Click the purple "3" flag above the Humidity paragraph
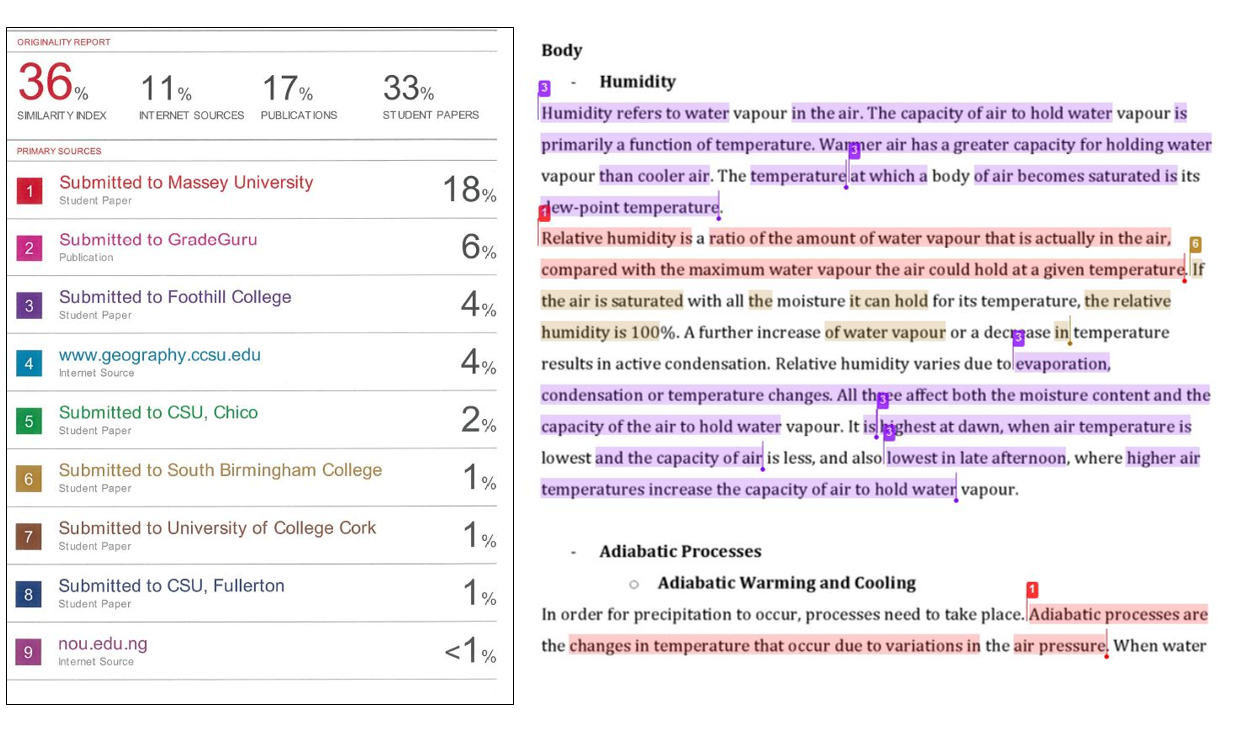Image resolution: width=1237 pixels, height=730 pixels. 543,88
